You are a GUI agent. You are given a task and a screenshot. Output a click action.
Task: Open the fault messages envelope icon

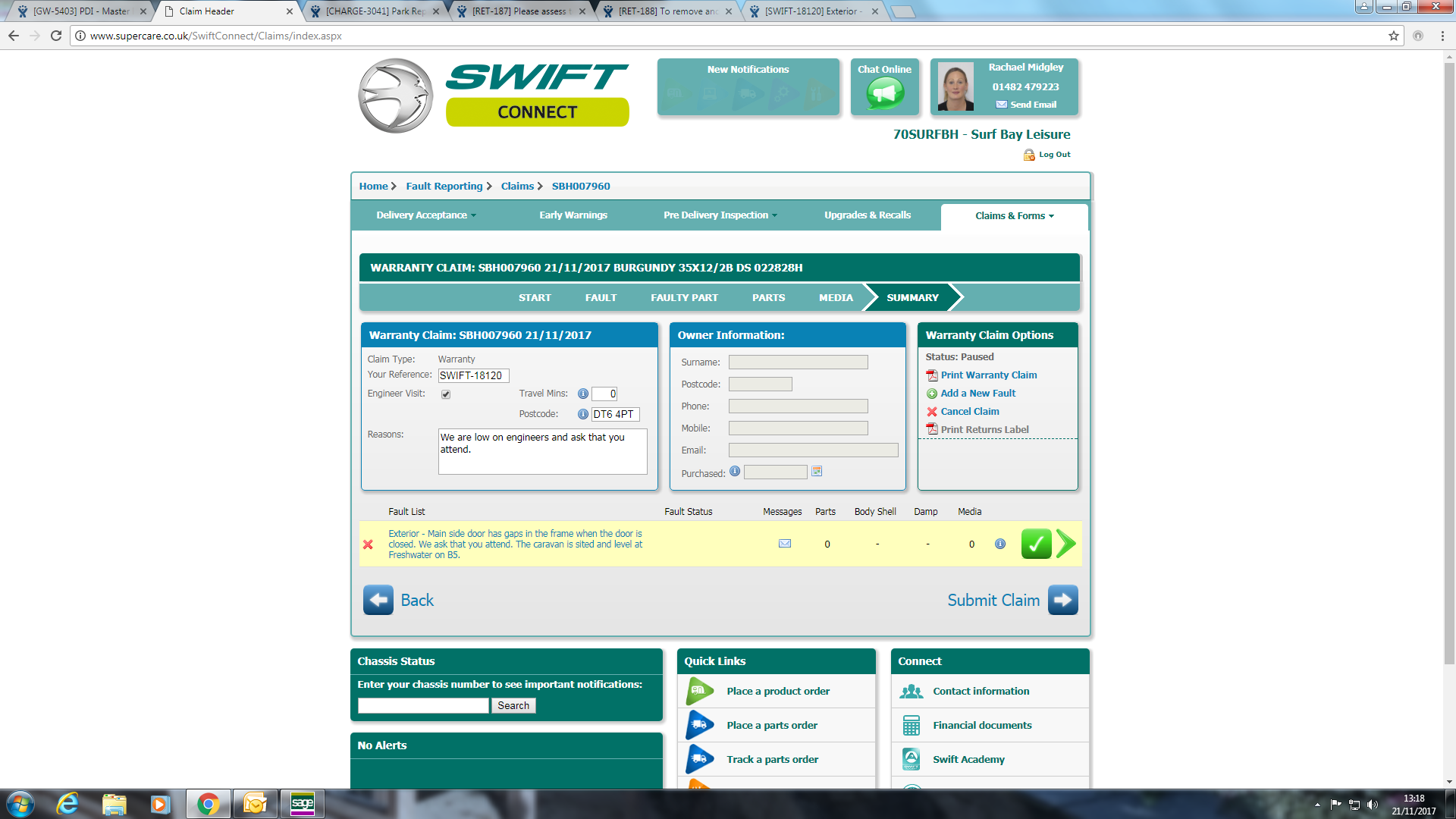point(785,544)
